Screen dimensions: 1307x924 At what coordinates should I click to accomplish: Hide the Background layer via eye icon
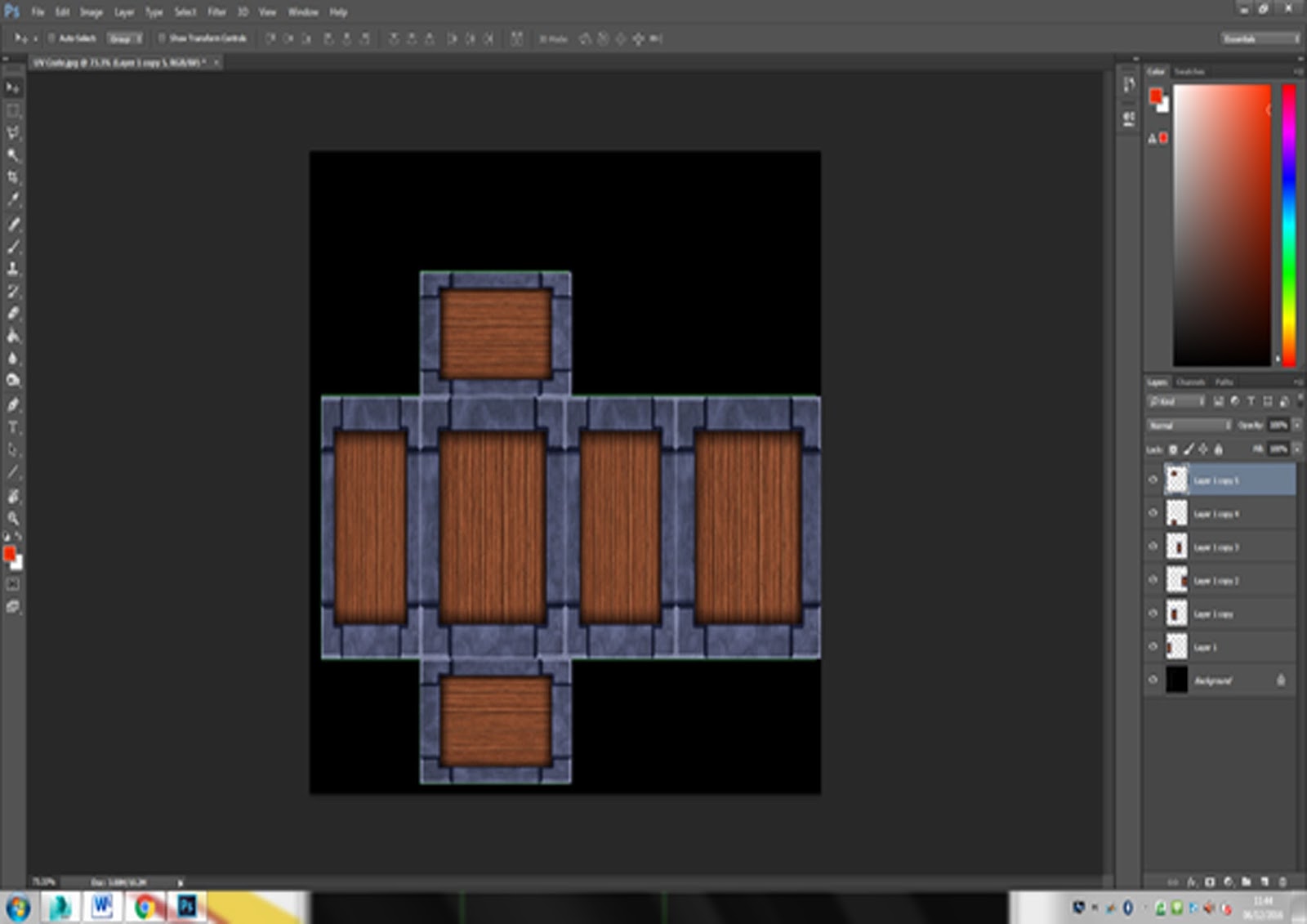tap(1153, 680)
